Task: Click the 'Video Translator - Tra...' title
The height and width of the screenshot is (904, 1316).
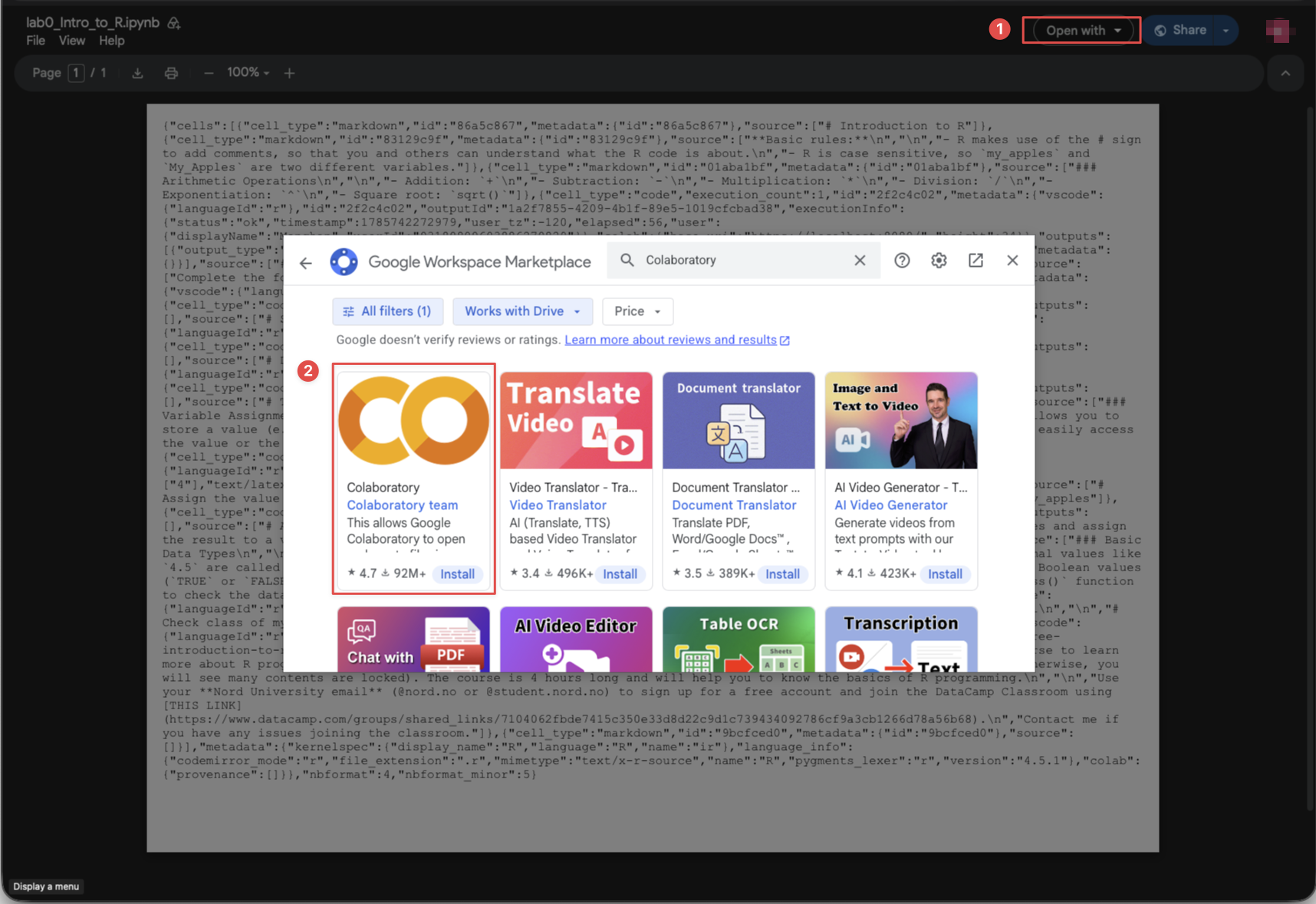Action: click(573, 488)
